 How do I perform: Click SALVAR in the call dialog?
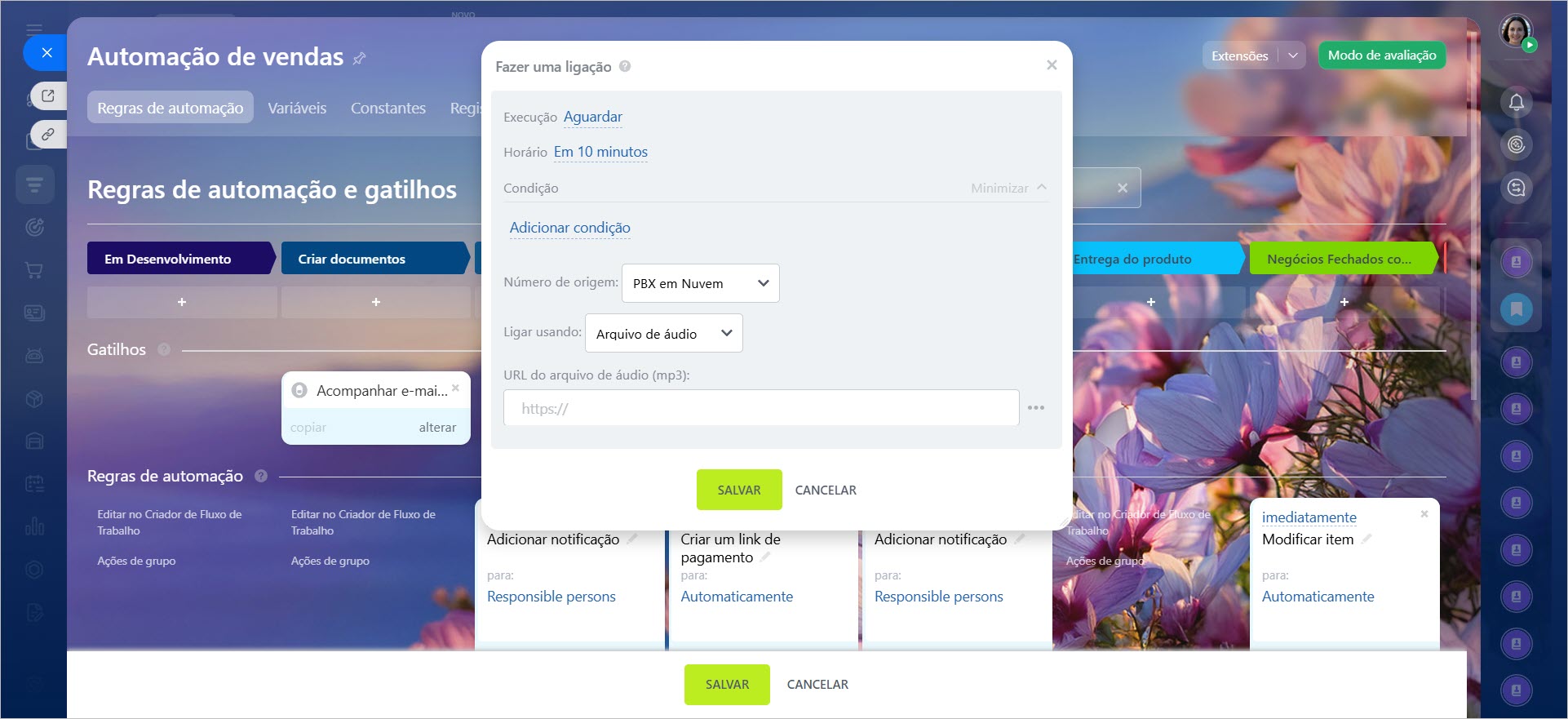pyautogui.click(x=738, y=490)
